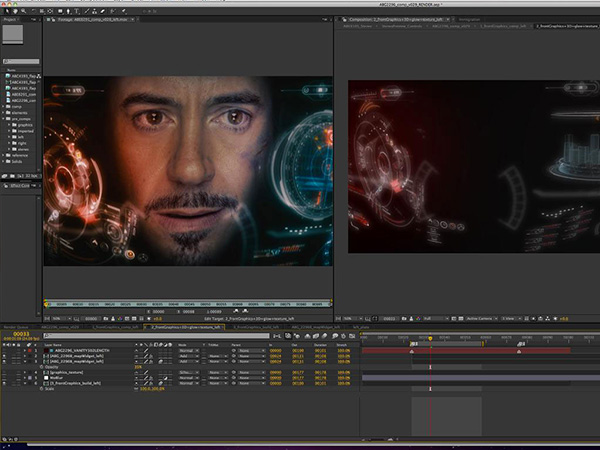The image size is (600, 450).
Task: Select the Type text tool
Action: pos(76,11)
